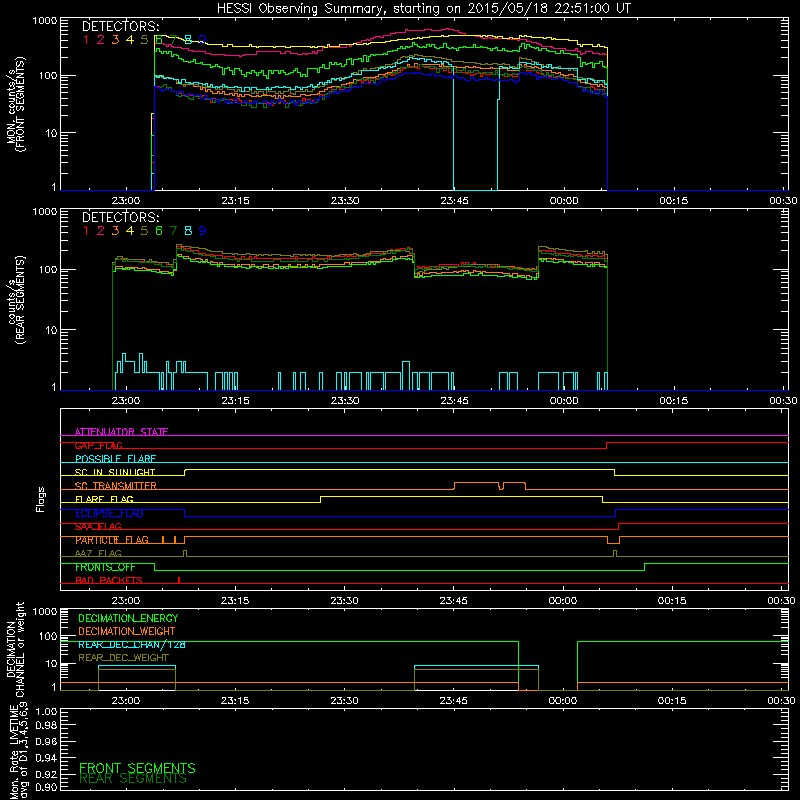
Task: Select blue detector number 9 in rear segments legend
Action: pyautogui.click(x=203, y=231)
